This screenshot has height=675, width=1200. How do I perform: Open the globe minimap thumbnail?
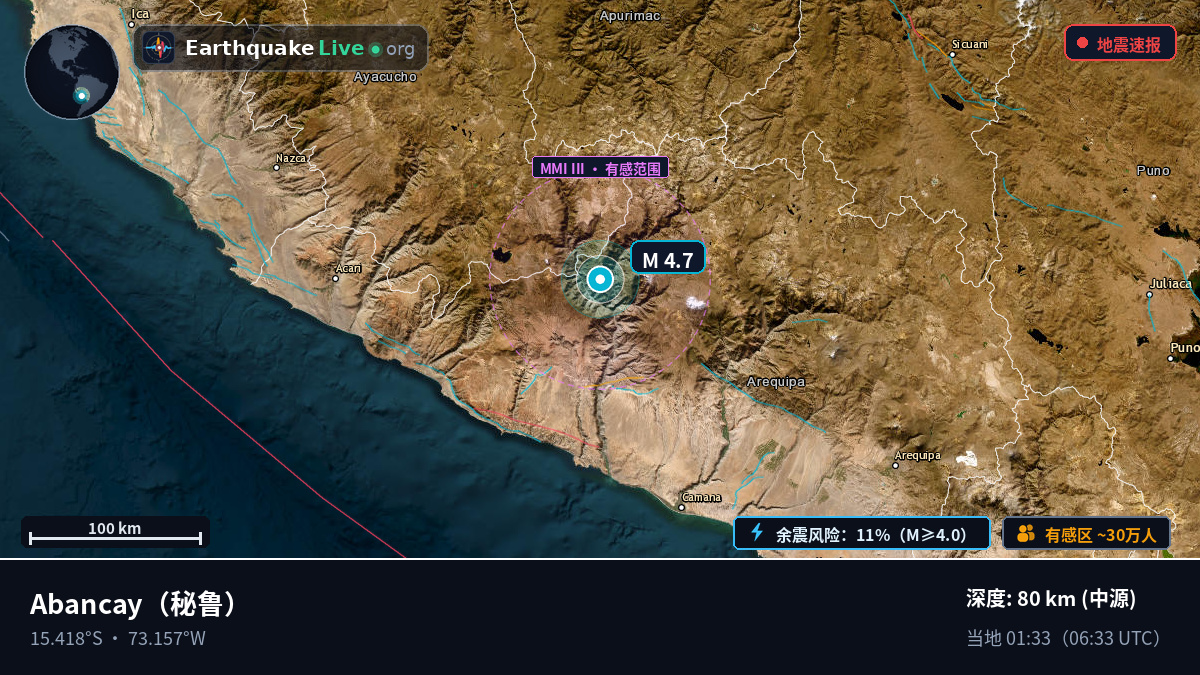(x=72, y=72)
